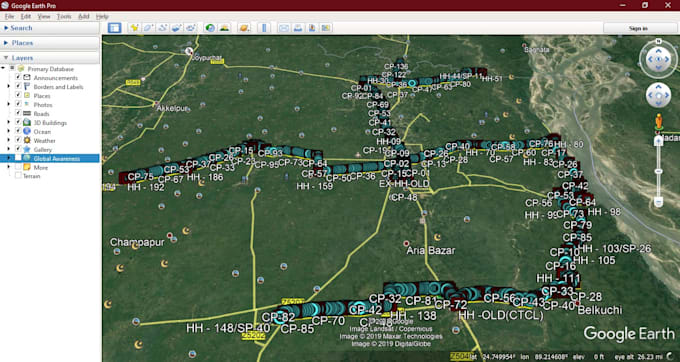Select the Add Placemark pushpin tool
The width and height of the screenshot is (680, 362).
(134, 28)
